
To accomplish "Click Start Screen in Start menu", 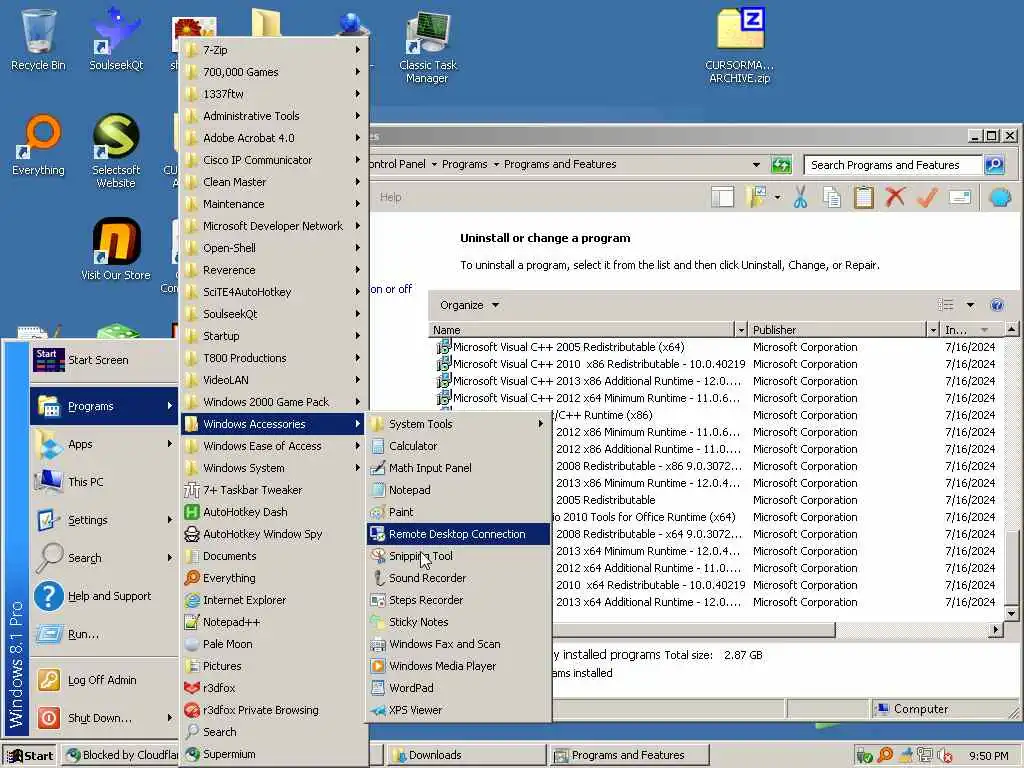I will coord(104,360).
